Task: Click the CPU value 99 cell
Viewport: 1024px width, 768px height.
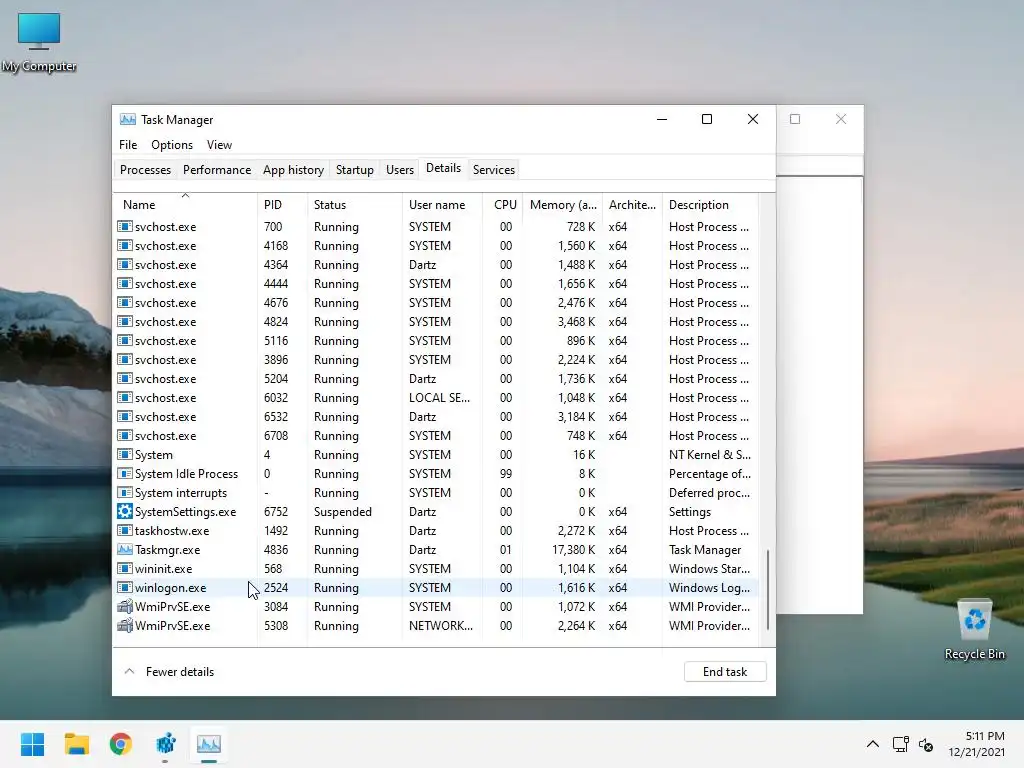Action: point(505,473)
